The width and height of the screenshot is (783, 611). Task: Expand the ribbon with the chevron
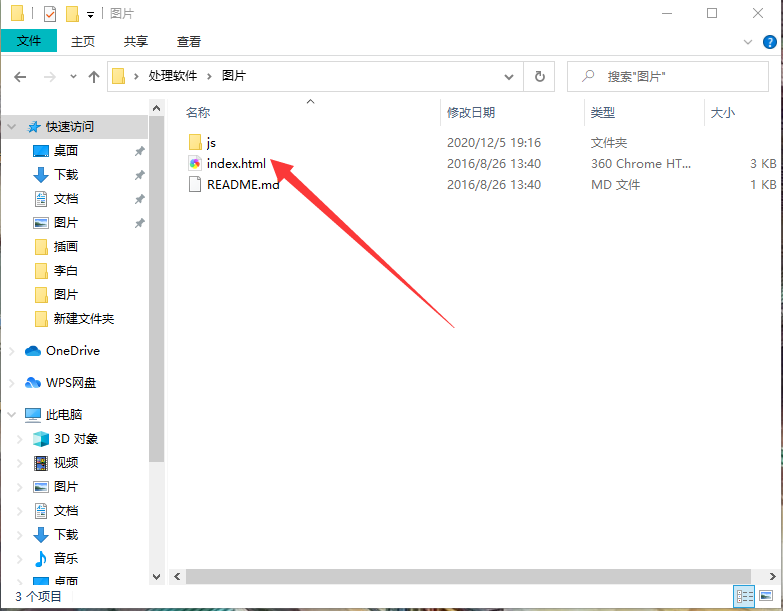click(745, 42)
